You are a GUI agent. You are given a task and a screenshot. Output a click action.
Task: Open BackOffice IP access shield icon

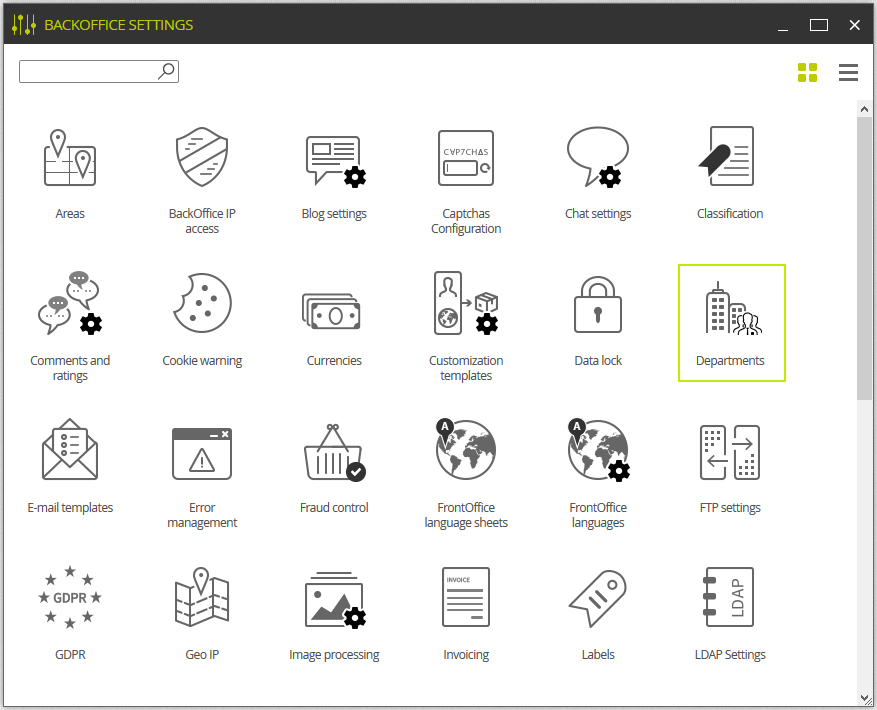pyautogui.click(x=202, y=157)
